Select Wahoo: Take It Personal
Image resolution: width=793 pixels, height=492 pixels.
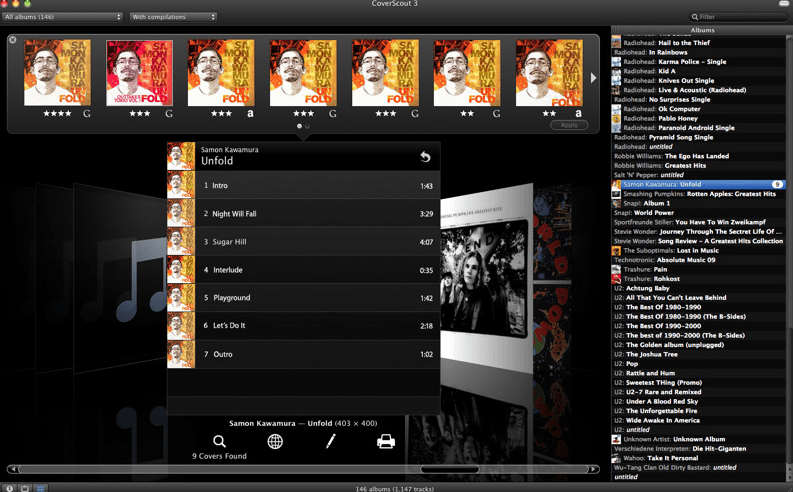698,458
